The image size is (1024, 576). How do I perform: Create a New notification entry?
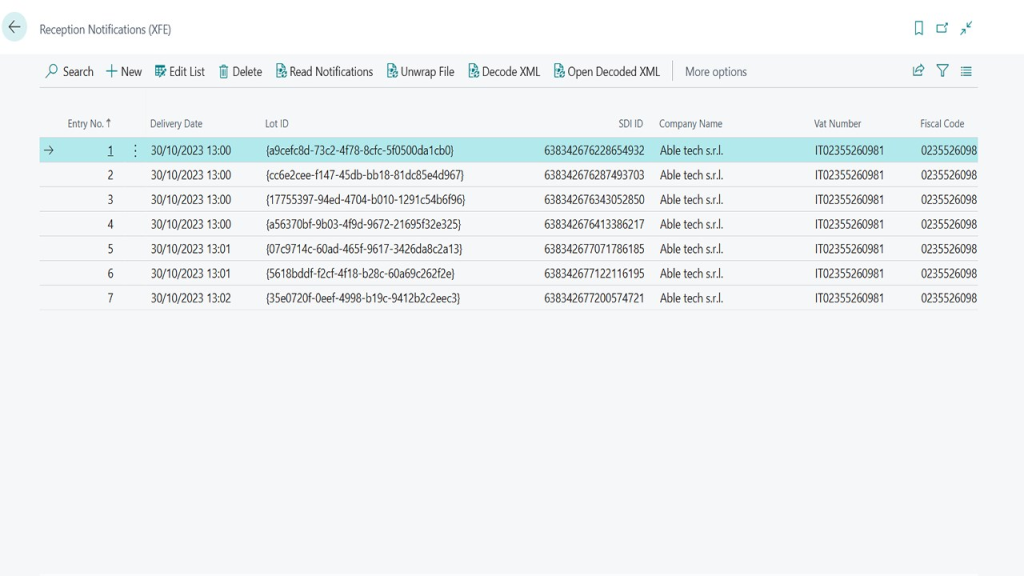point(124,72)
